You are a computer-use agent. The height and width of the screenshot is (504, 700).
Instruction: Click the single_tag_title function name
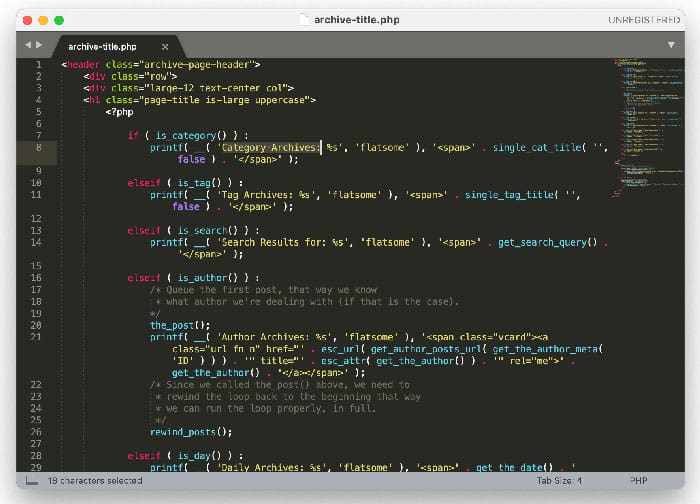(509, 195)
